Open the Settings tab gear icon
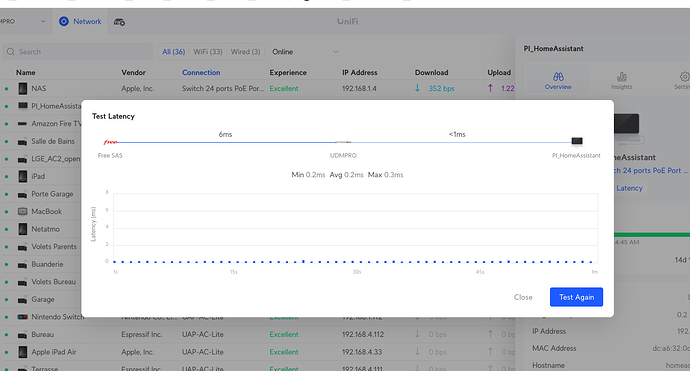 tap(684, 77)
